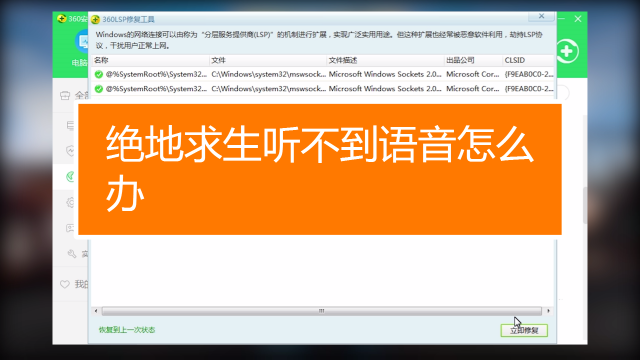Open the heart 我的 item in the sidebar

(65, 284)
